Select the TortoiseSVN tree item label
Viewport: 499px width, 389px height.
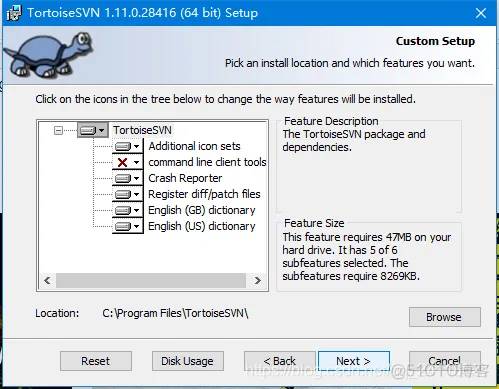(142, 130)
